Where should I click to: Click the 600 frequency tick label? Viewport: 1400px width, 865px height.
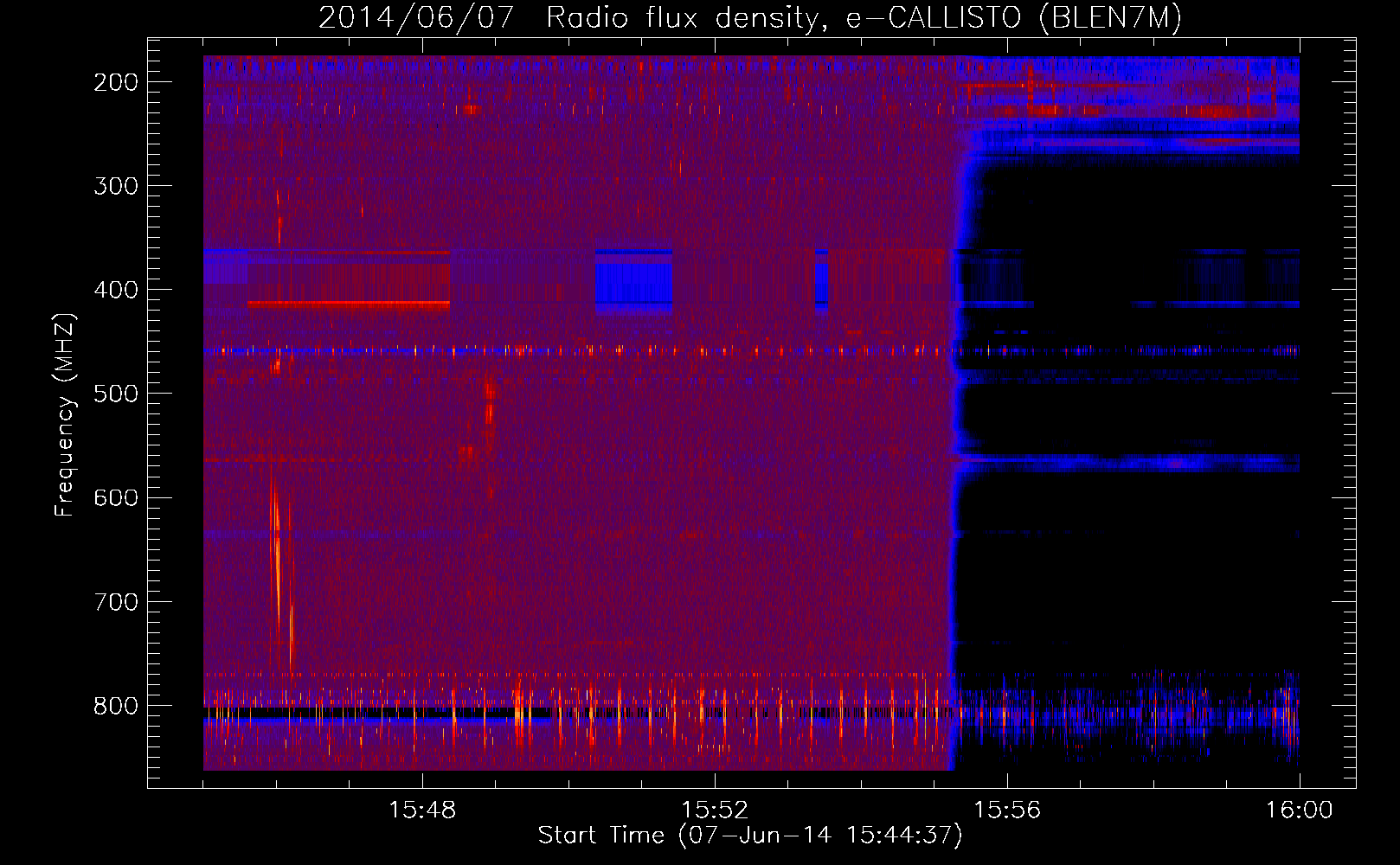(x=116, y=497)
